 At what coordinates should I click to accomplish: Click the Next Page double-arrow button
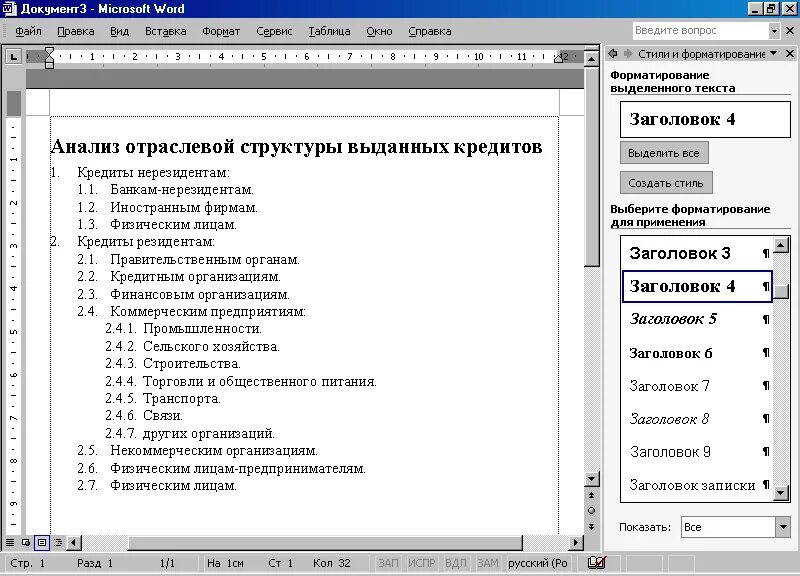[x=591, y=527]
